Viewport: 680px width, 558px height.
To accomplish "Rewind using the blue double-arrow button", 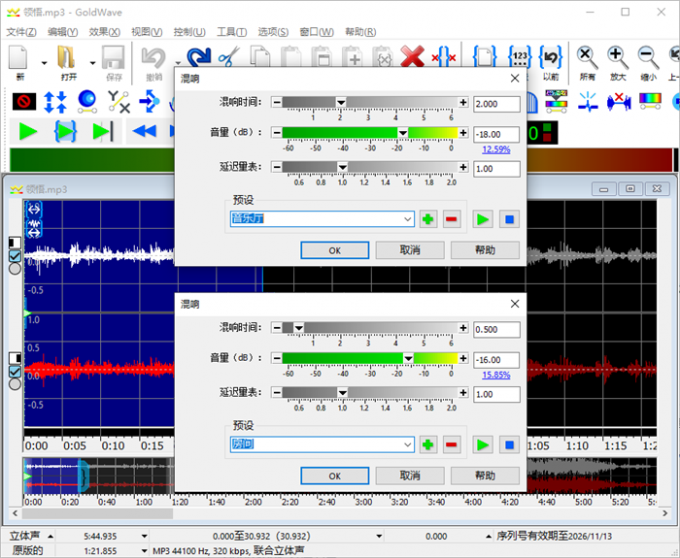I will click(x=144, y=131).
